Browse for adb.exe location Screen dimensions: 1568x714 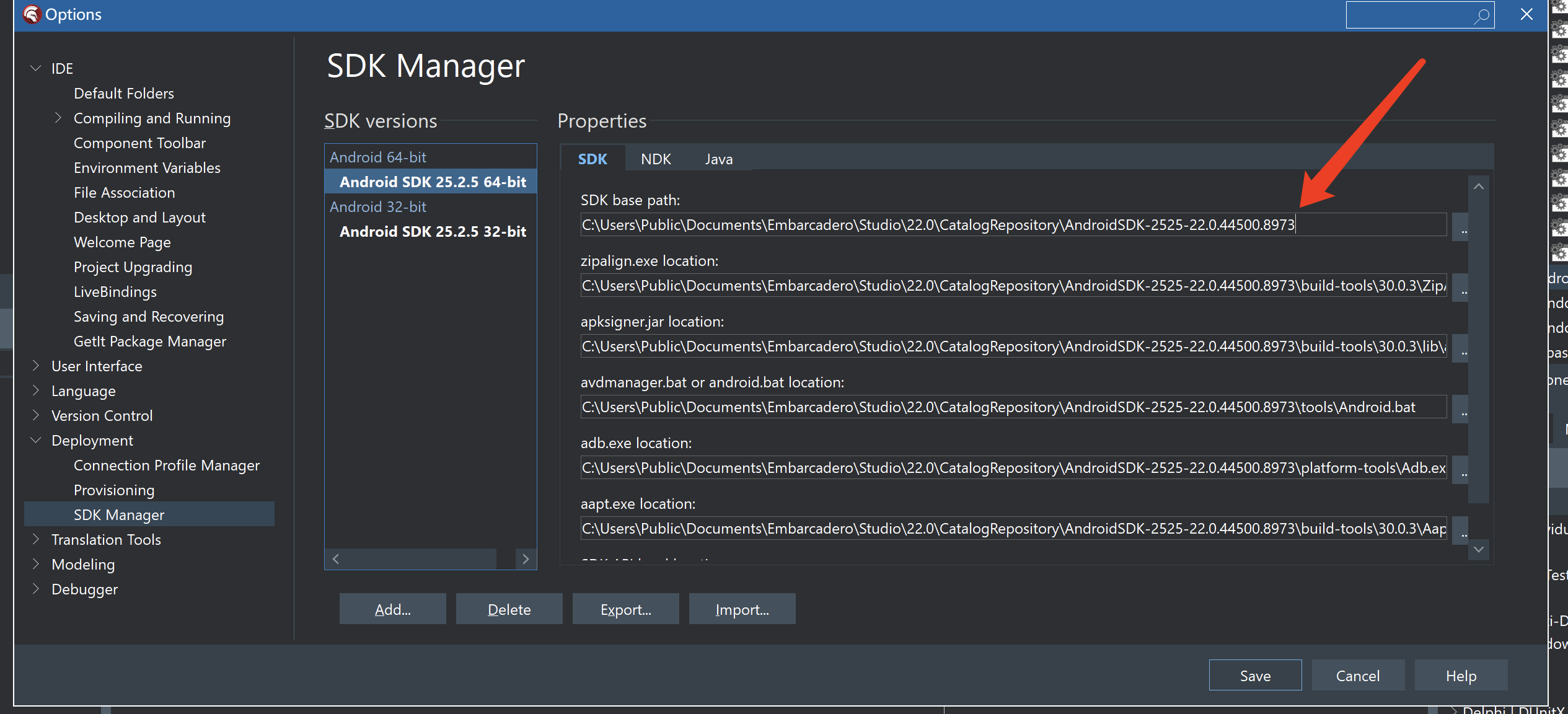pyautogui.click(x=1461, y=470)
